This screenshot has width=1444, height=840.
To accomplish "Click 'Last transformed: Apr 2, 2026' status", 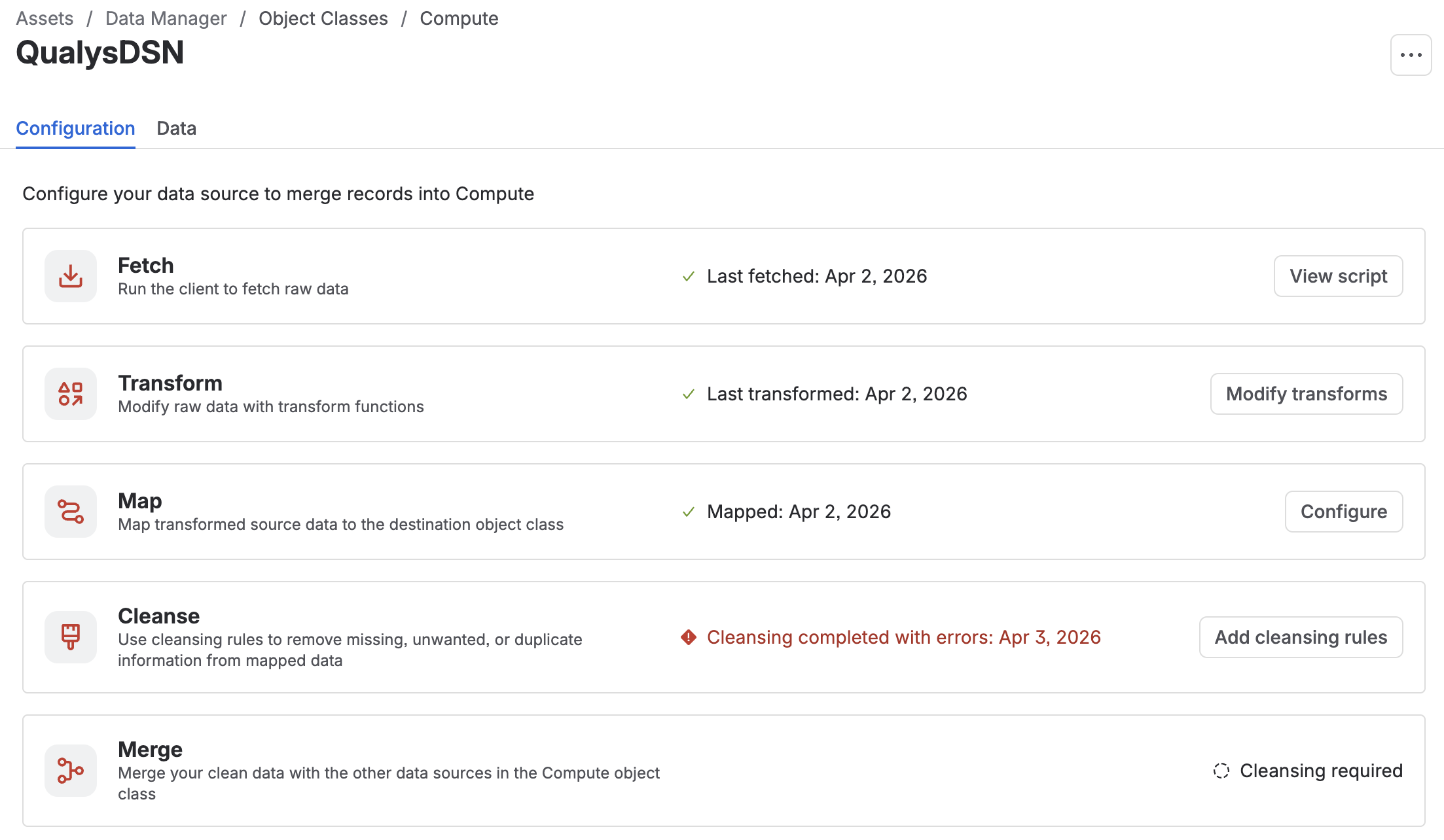I will click(837, 394).
